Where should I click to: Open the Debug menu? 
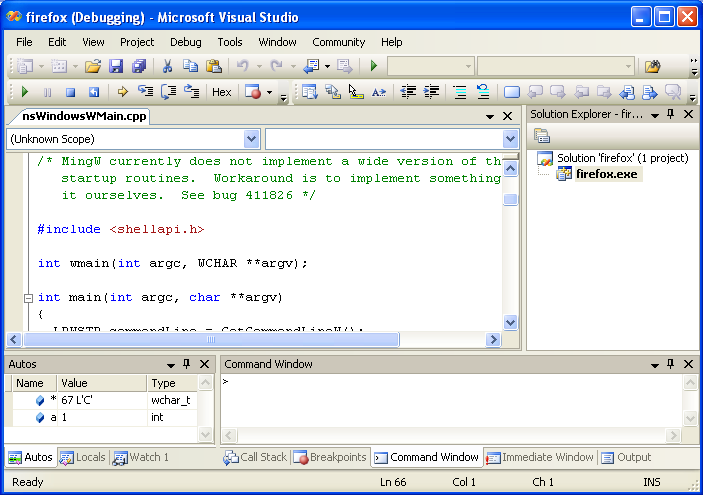186,42
